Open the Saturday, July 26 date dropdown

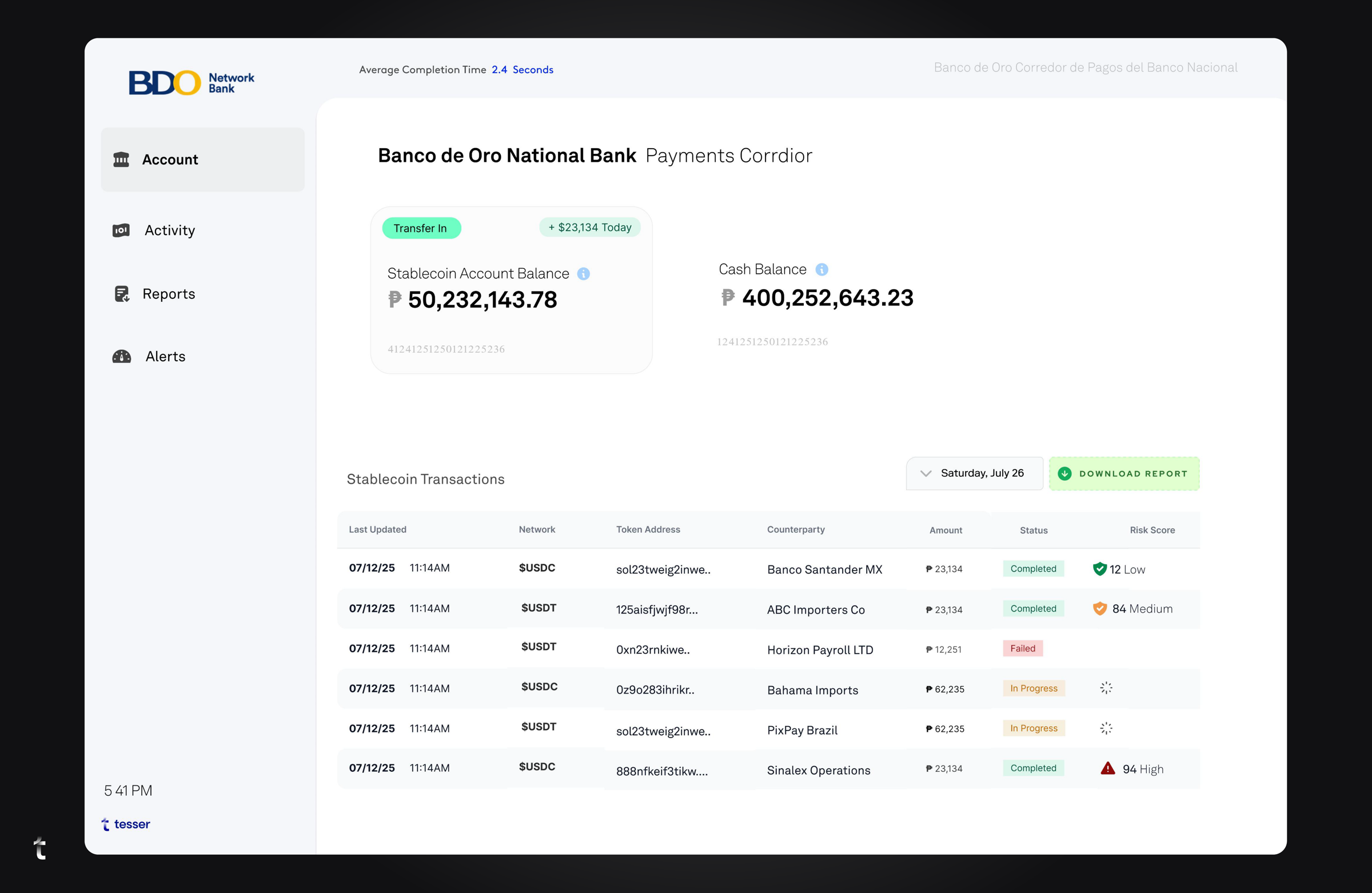tap(974, 474)
